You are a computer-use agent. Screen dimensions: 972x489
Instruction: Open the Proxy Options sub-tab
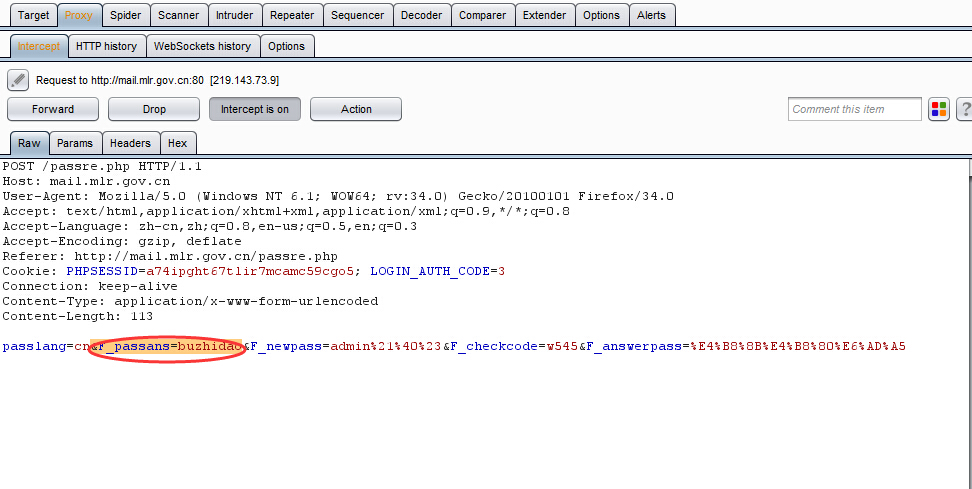(286, 46)
